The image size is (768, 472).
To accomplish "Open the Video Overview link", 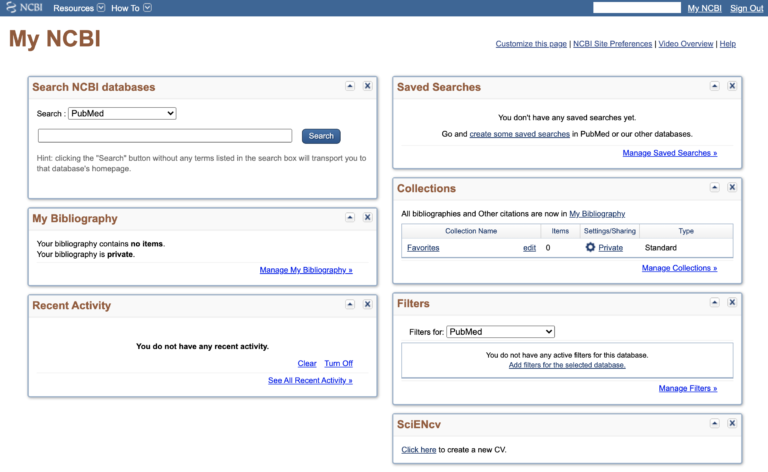I will [x=686, y=44].
